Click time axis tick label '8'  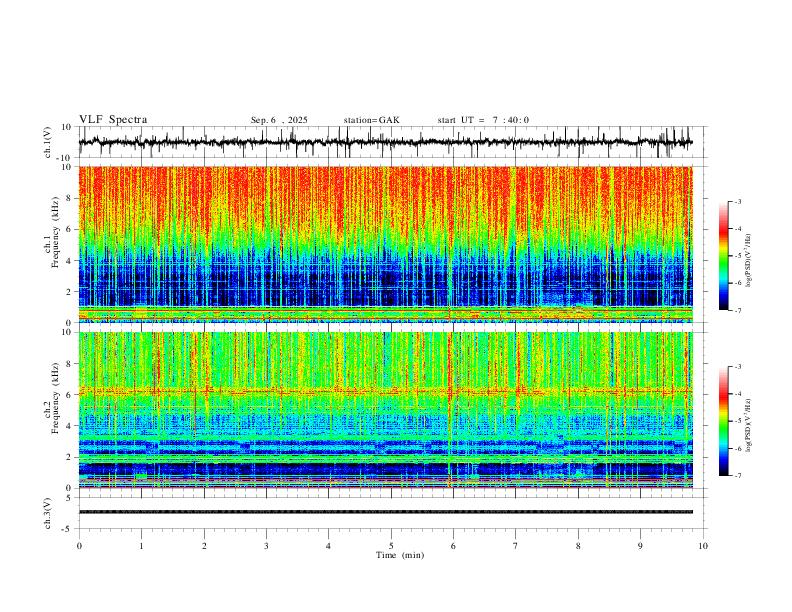(578, 546)
